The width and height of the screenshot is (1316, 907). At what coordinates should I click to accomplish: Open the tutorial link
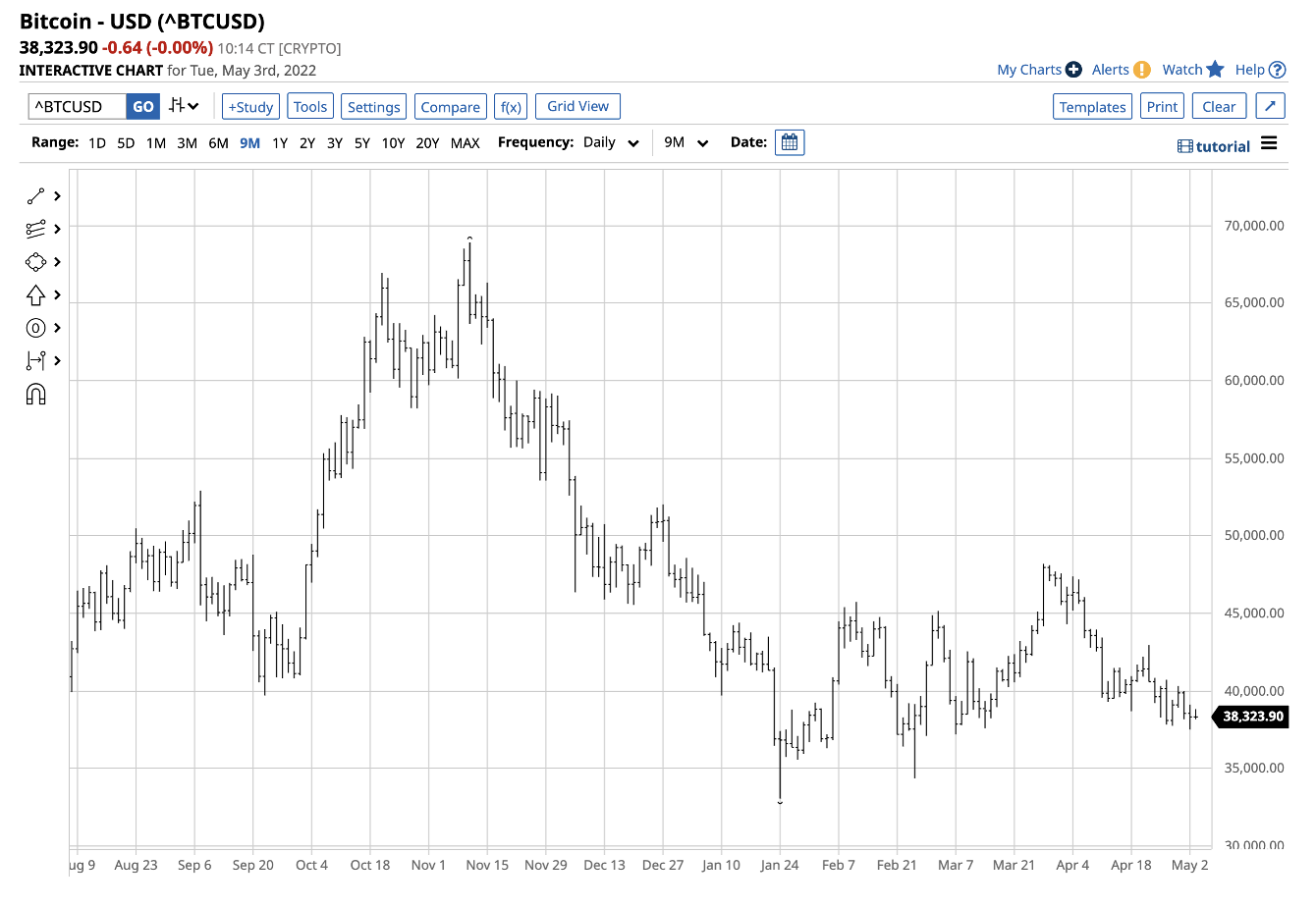pyautogui.click(x=1214, y=146)
